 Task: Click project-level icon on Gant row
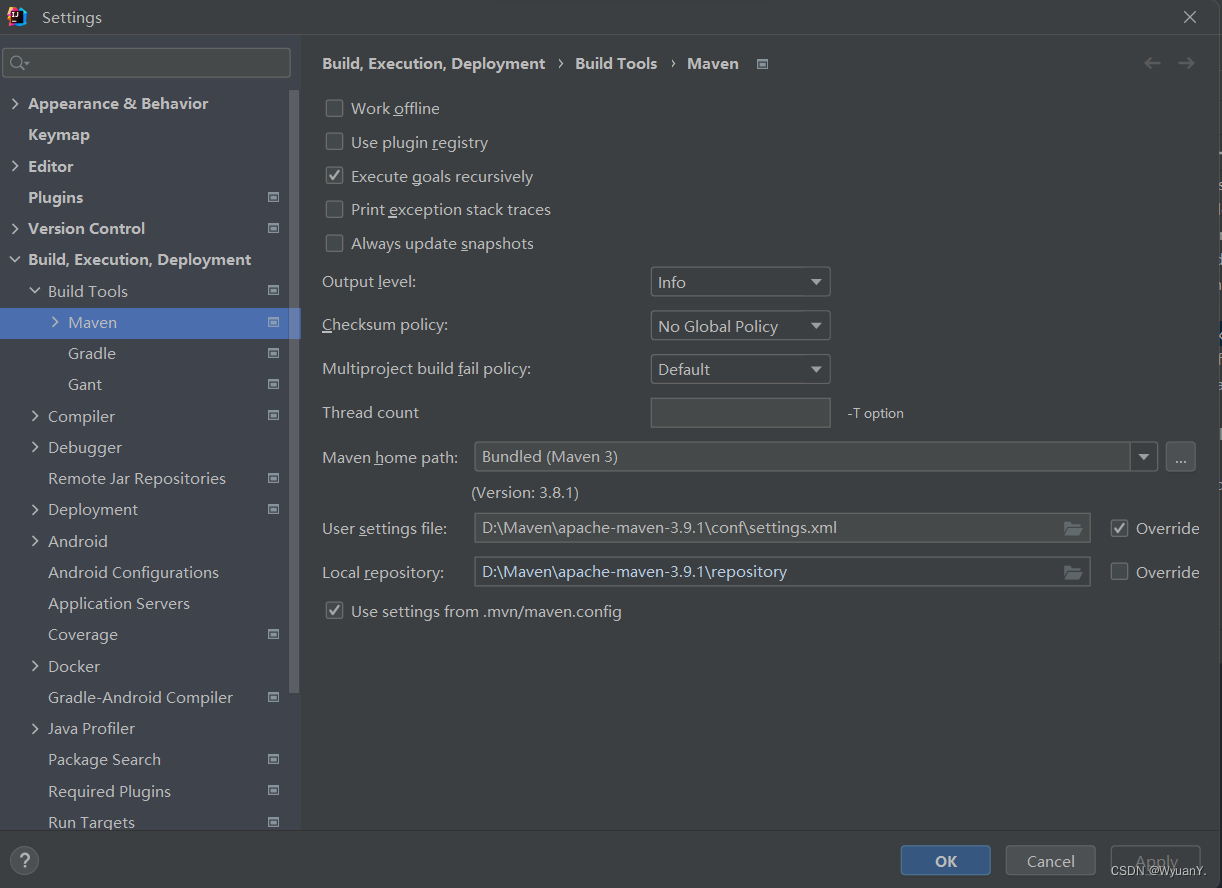[x=273, y=384]
